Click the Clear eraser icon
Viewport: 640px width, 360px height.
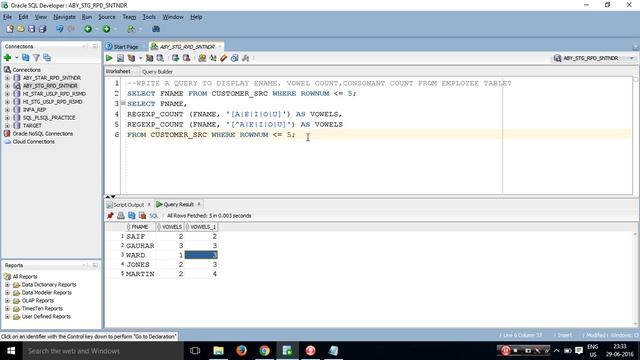click(x=224, y=58)
